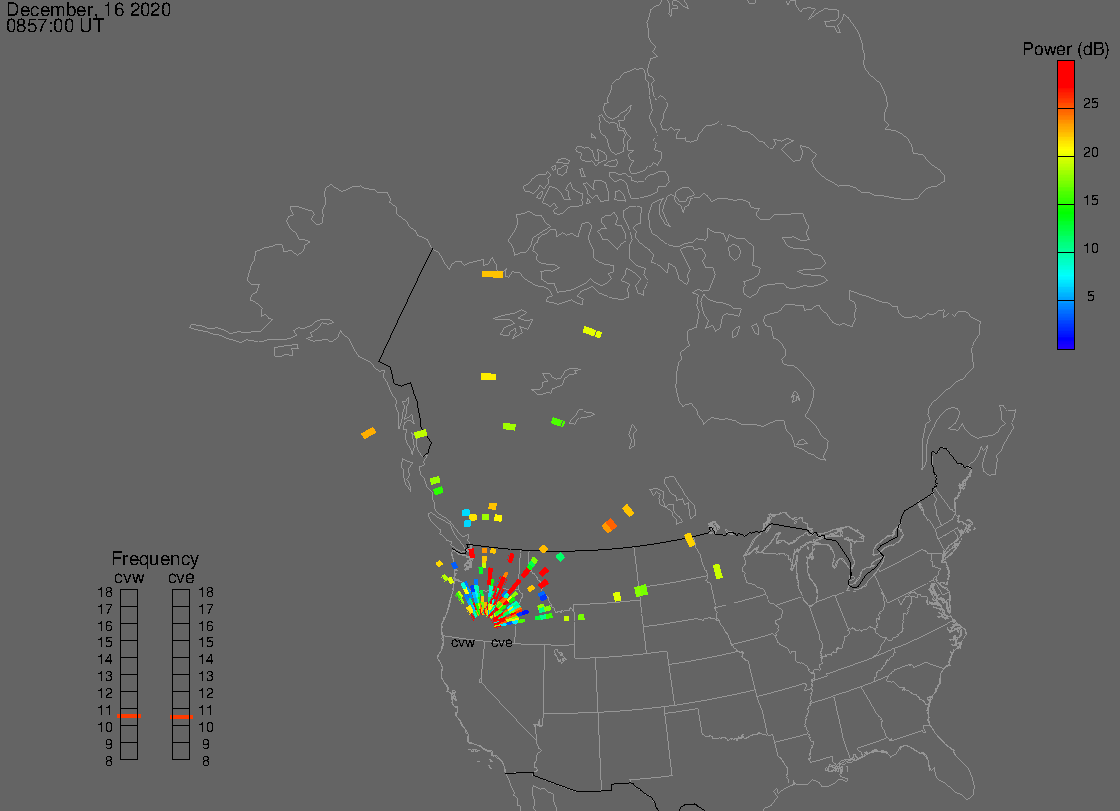Click the top cell of cvw frequency bar

[x=129, y=598]
